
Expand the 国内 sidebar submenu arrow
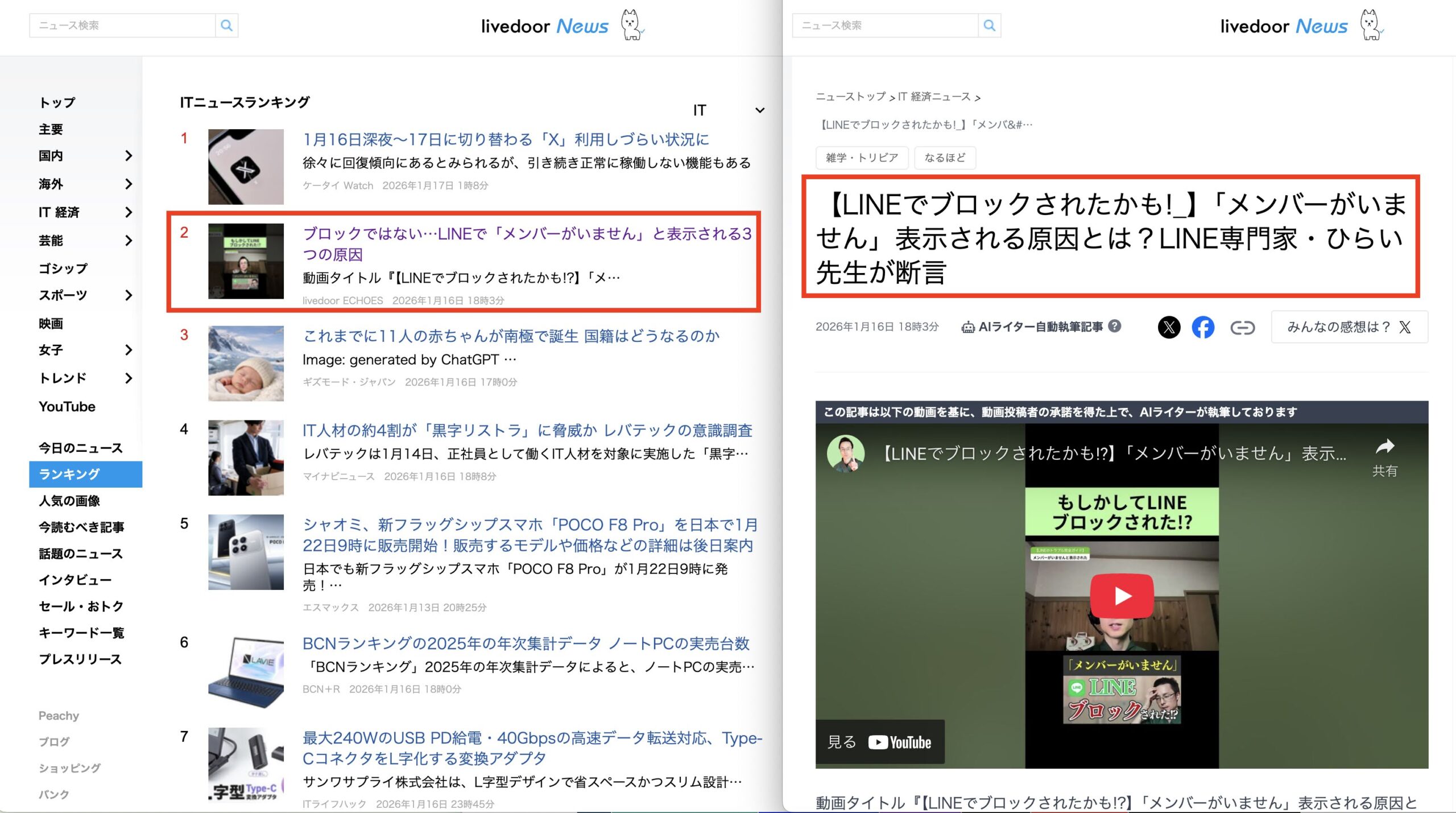point(129,156)
